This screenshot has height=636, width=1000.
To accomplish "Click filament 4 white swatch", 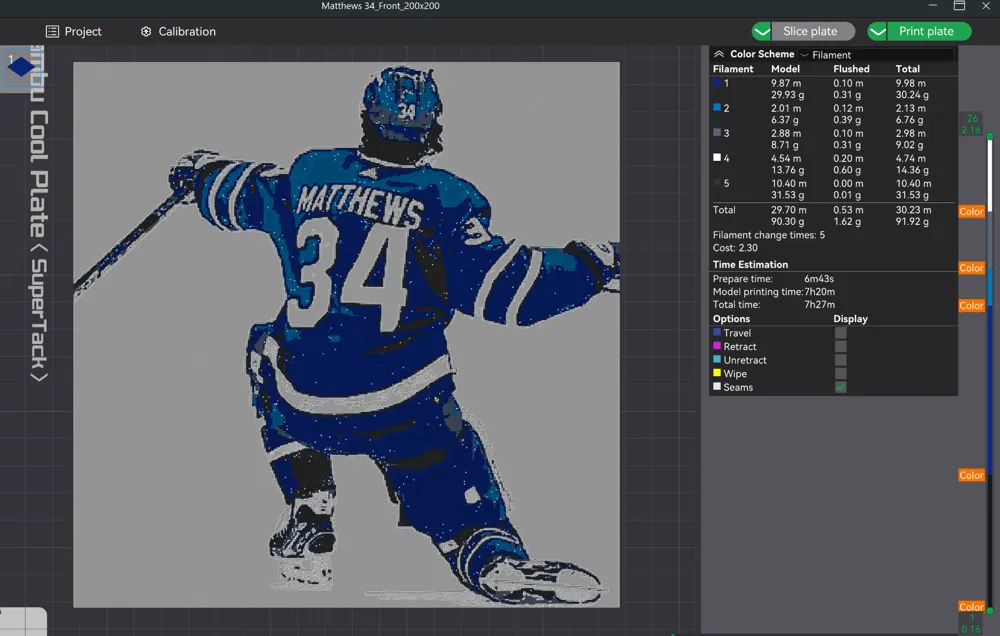I will (717, 158).
